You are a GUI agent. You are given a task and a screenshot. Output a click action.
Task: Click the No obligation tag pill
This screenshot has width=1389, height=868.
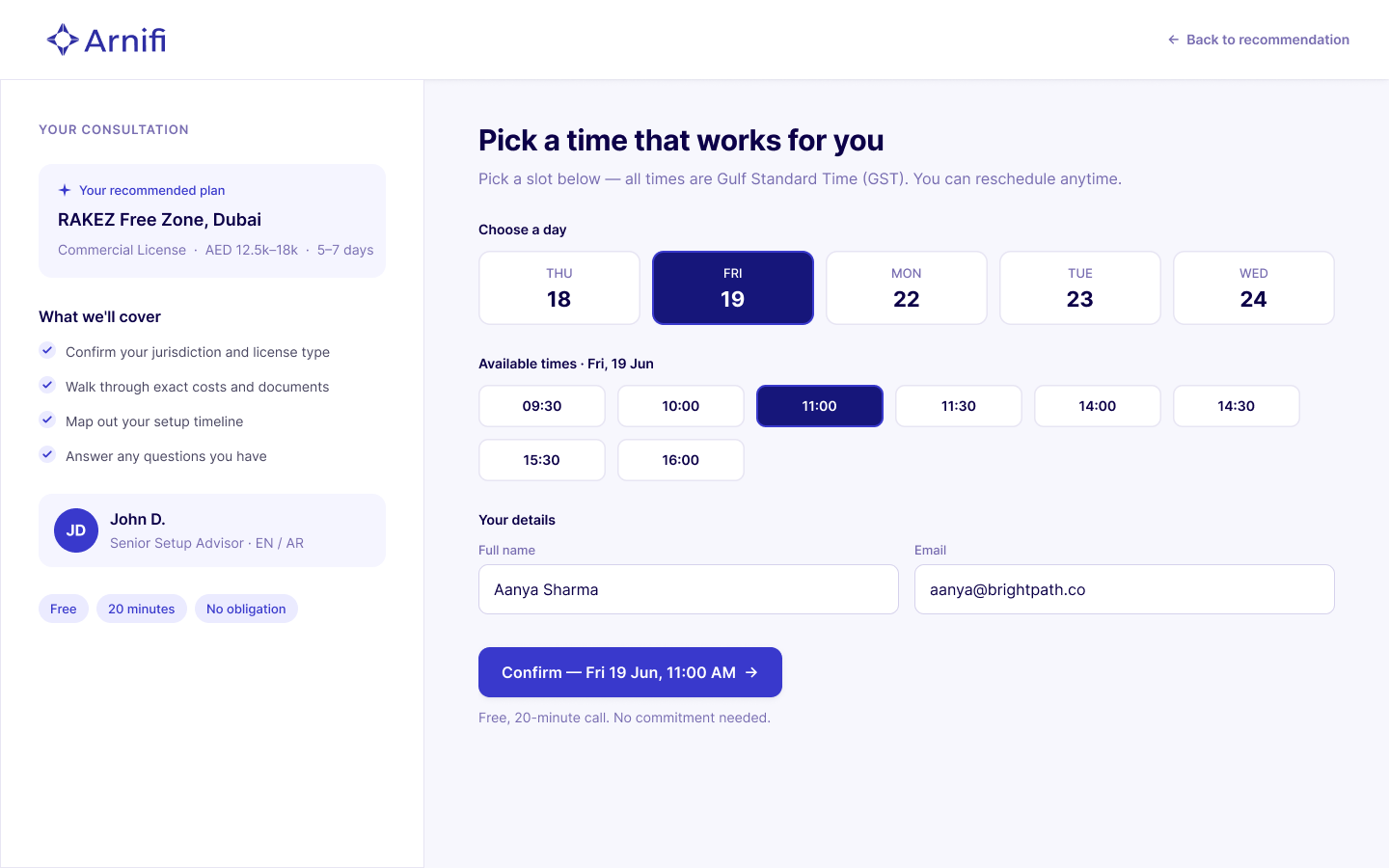(246, 609)
